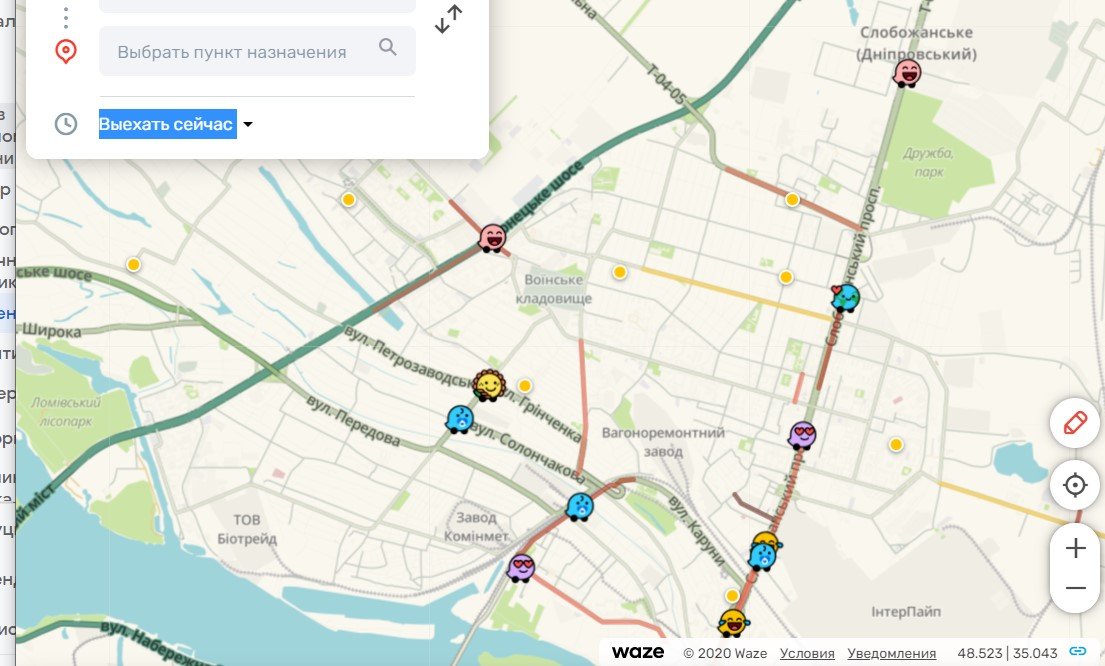1105x666 pixels.
Task: Click the purple heart-eyes Wazer near Завод Комінмет
Action: click(521, 568)
